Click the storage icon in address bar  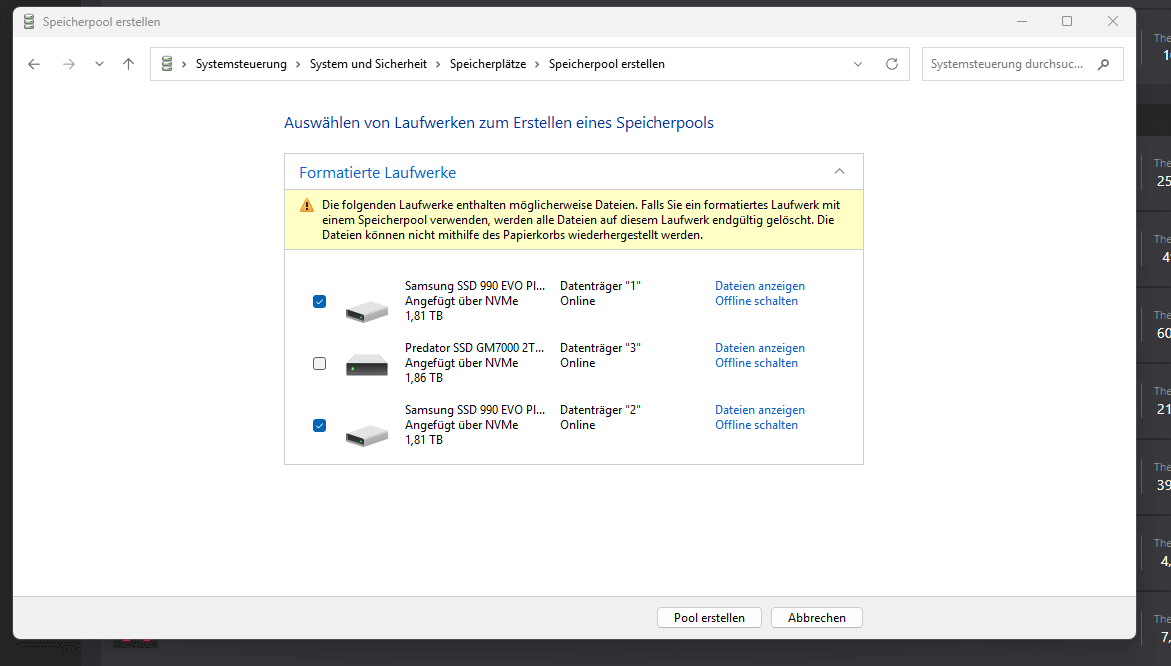[x=167, y=64]
